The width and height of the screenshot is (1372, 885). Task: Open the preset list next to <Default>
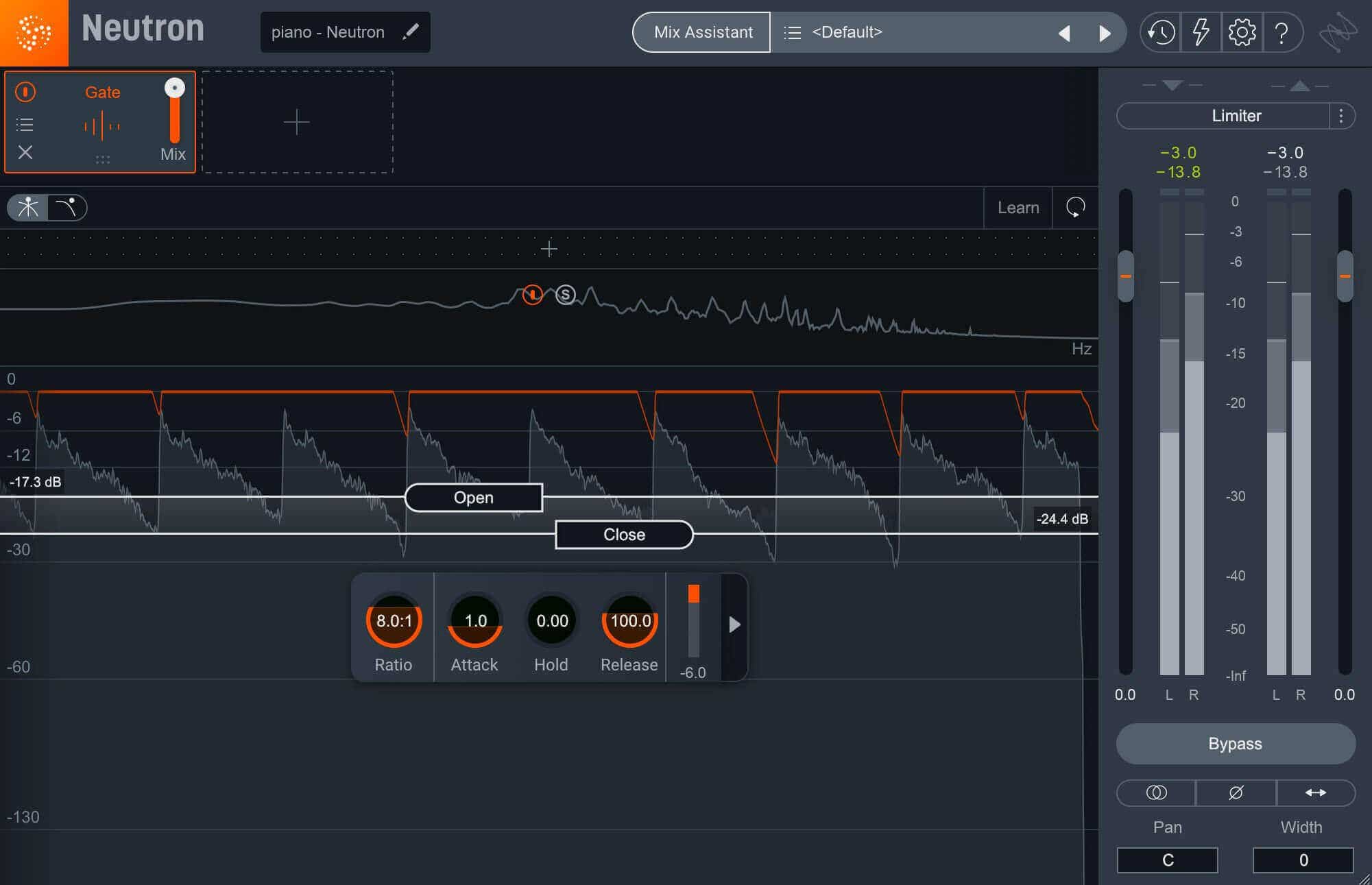(x=792, y=32)
